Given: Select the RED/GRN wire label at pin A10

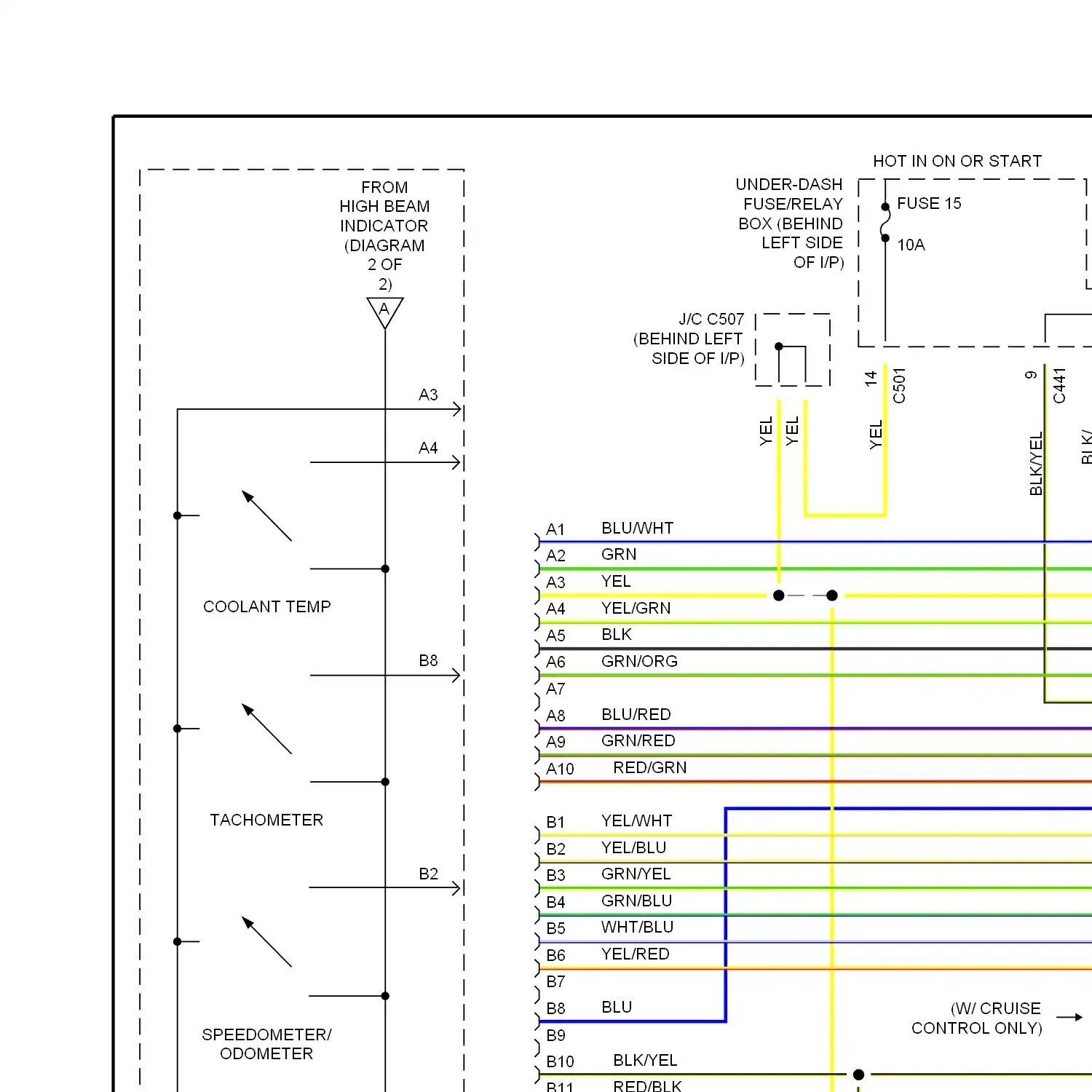Looking at the screenshot, I should [649, 768].
